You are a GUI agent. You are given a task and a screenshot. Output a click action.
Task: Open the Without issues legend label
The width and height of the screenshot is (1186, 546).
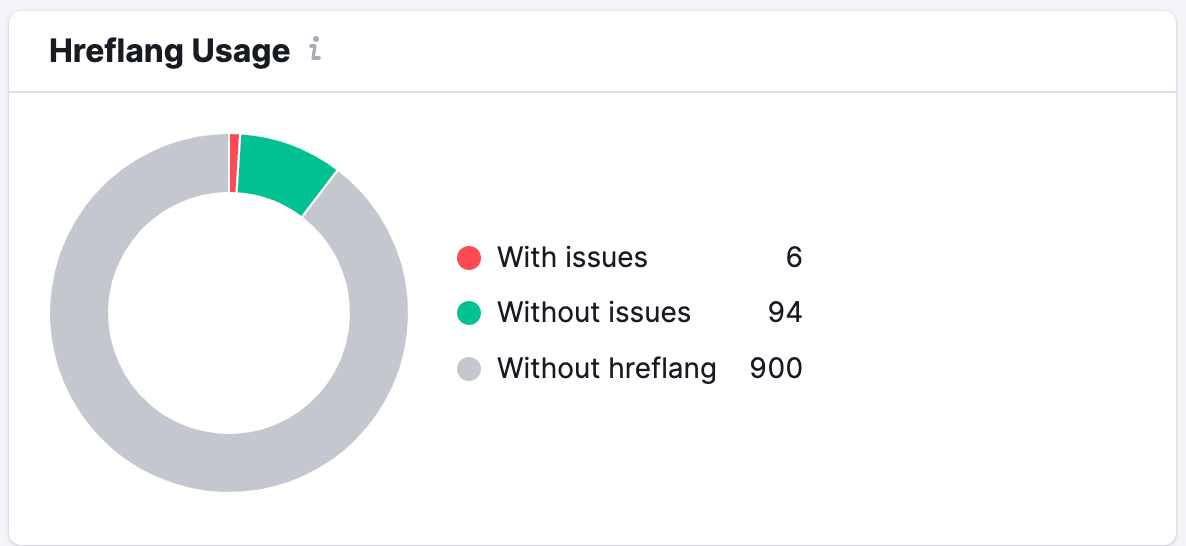coord(594,313)
